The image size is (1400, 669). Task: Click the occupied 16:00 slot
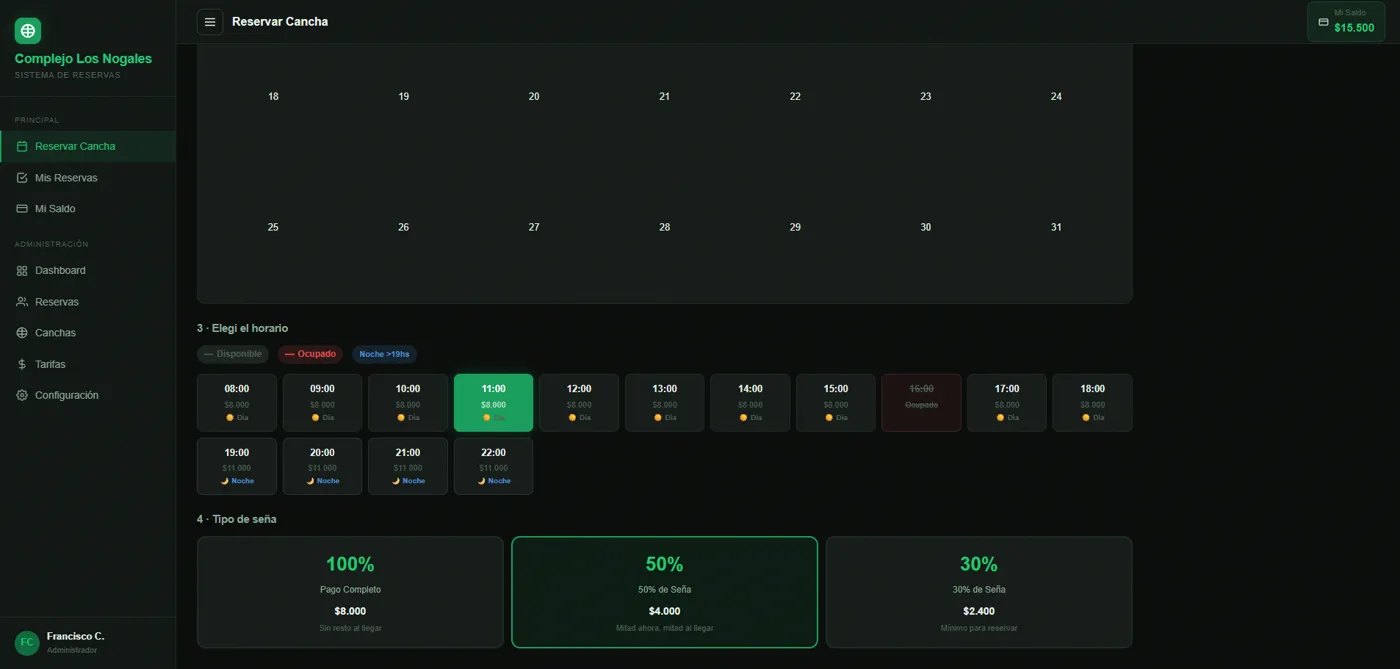pos(921,403)
